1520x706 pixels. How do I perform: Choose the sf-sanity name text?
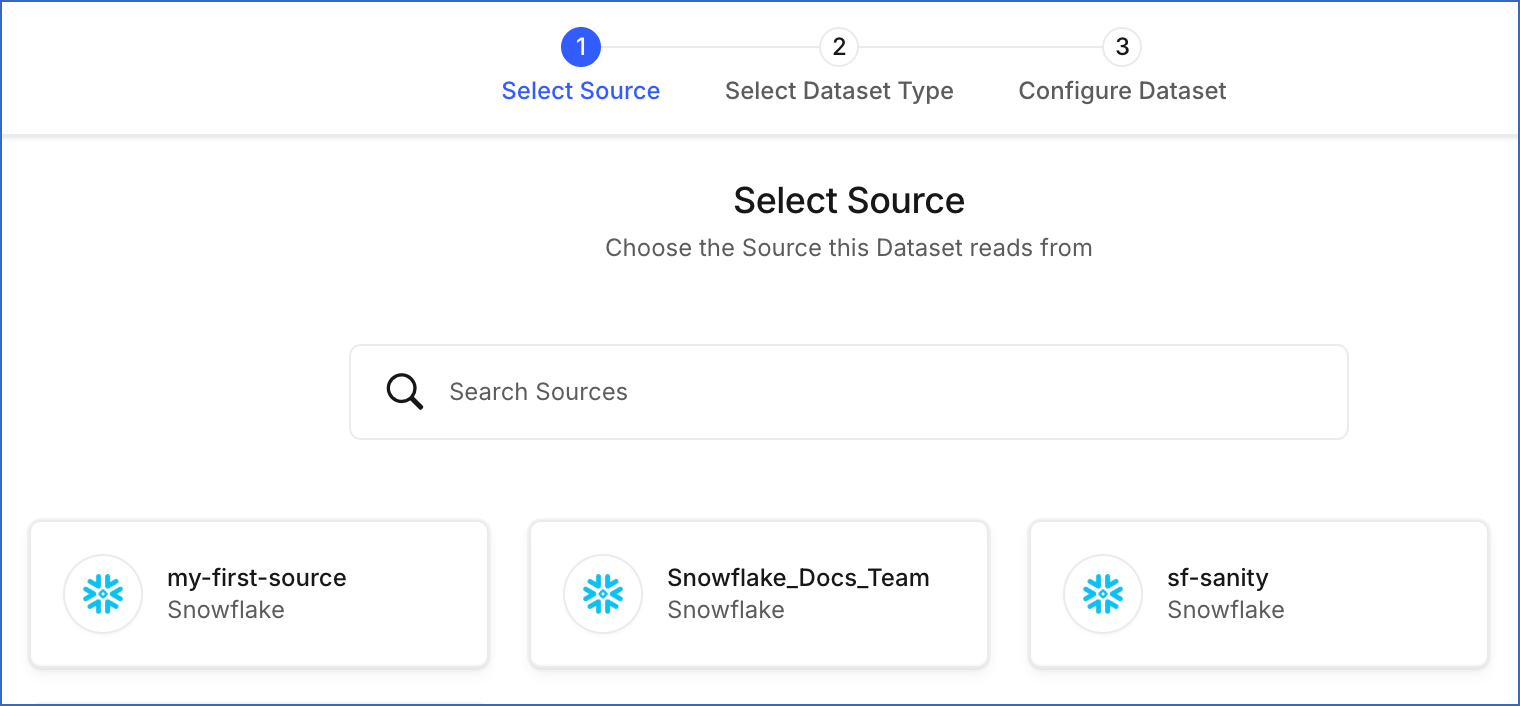pos(1218,578)
